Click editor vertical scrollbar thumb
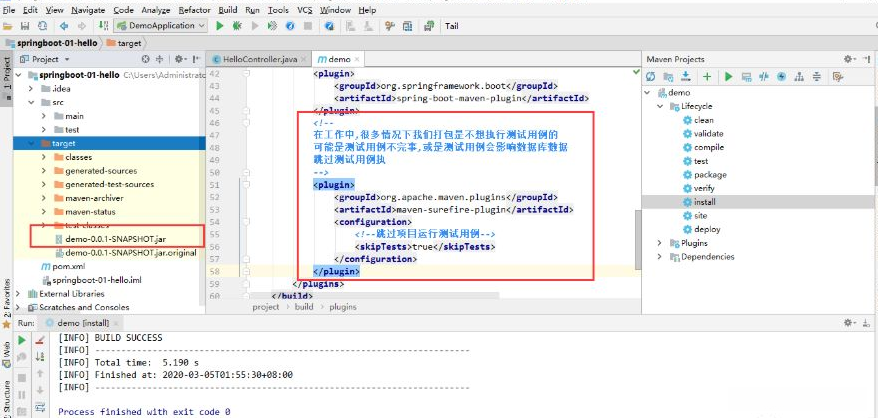Screen dimensions: 878x418 coord(638,240)
